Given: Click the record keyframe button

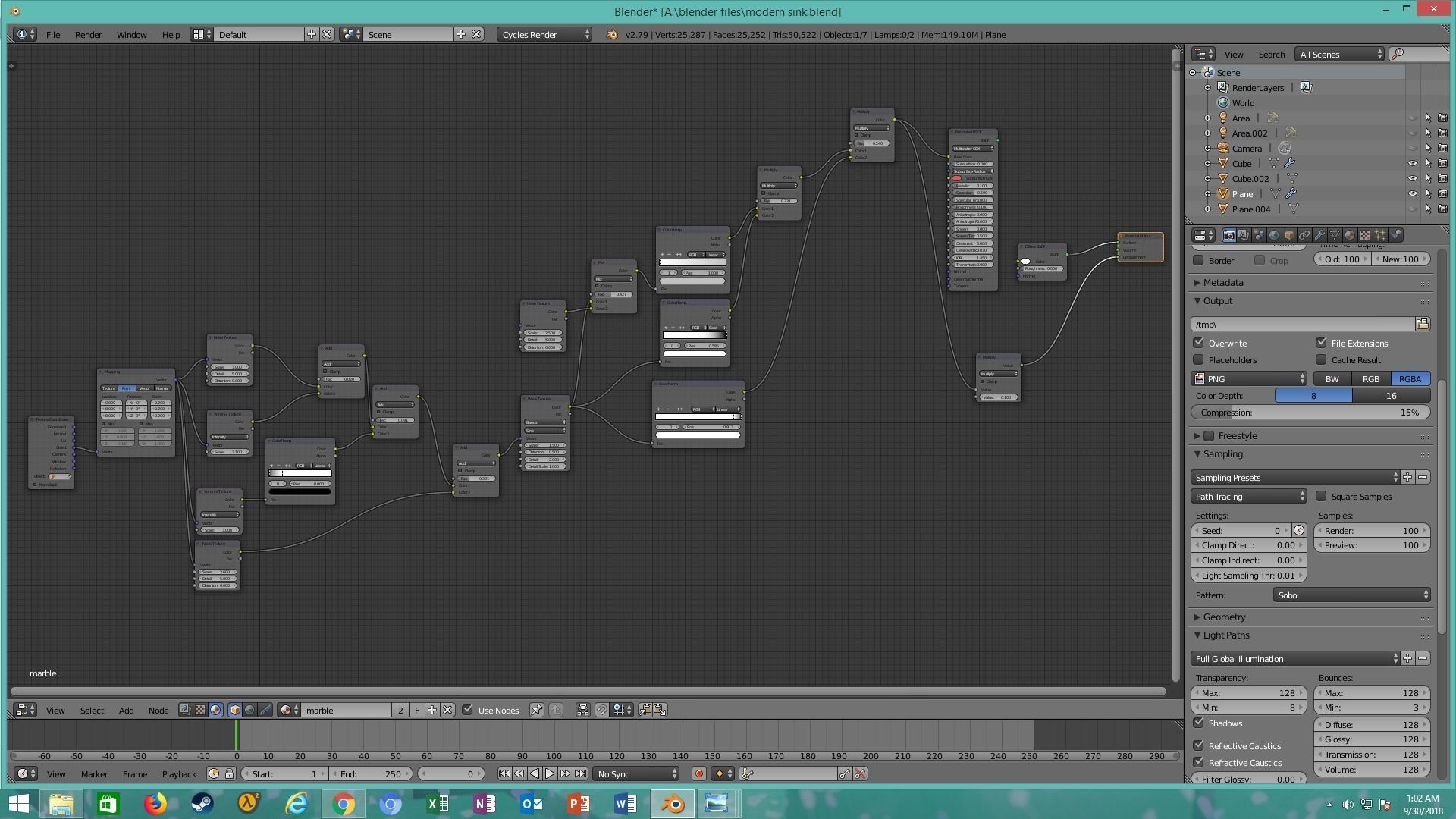Looking at the screenshot, I should coord(698,774).
